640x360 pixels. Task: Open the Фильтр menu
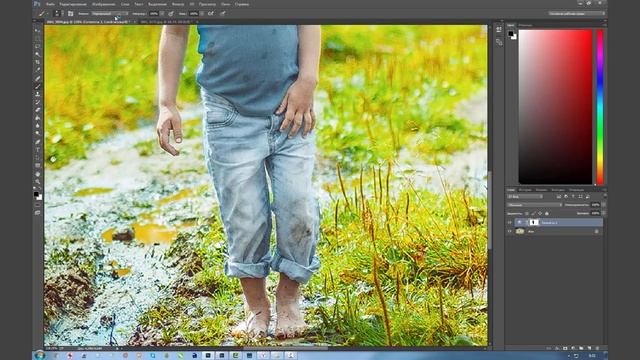pos(178,4)
